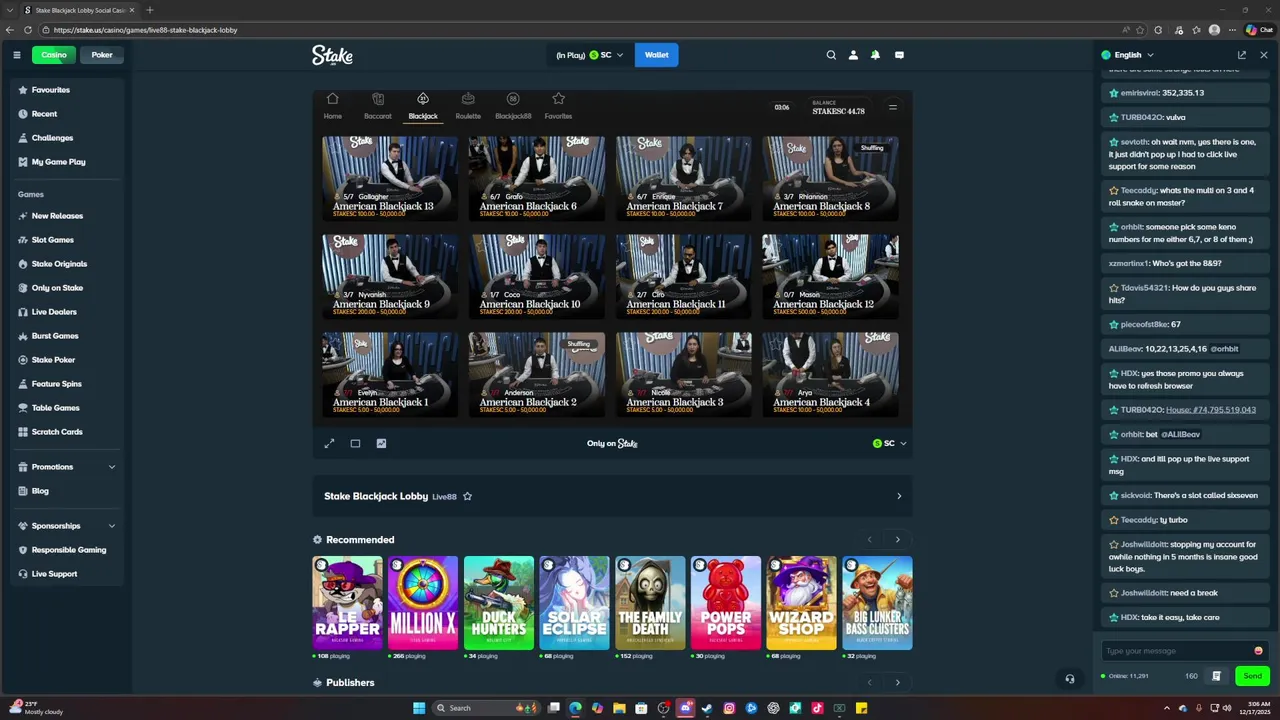The image size is (1280, 720).
Task: Browse New Releases in the sidebar
Action: [x=68, y=216]
